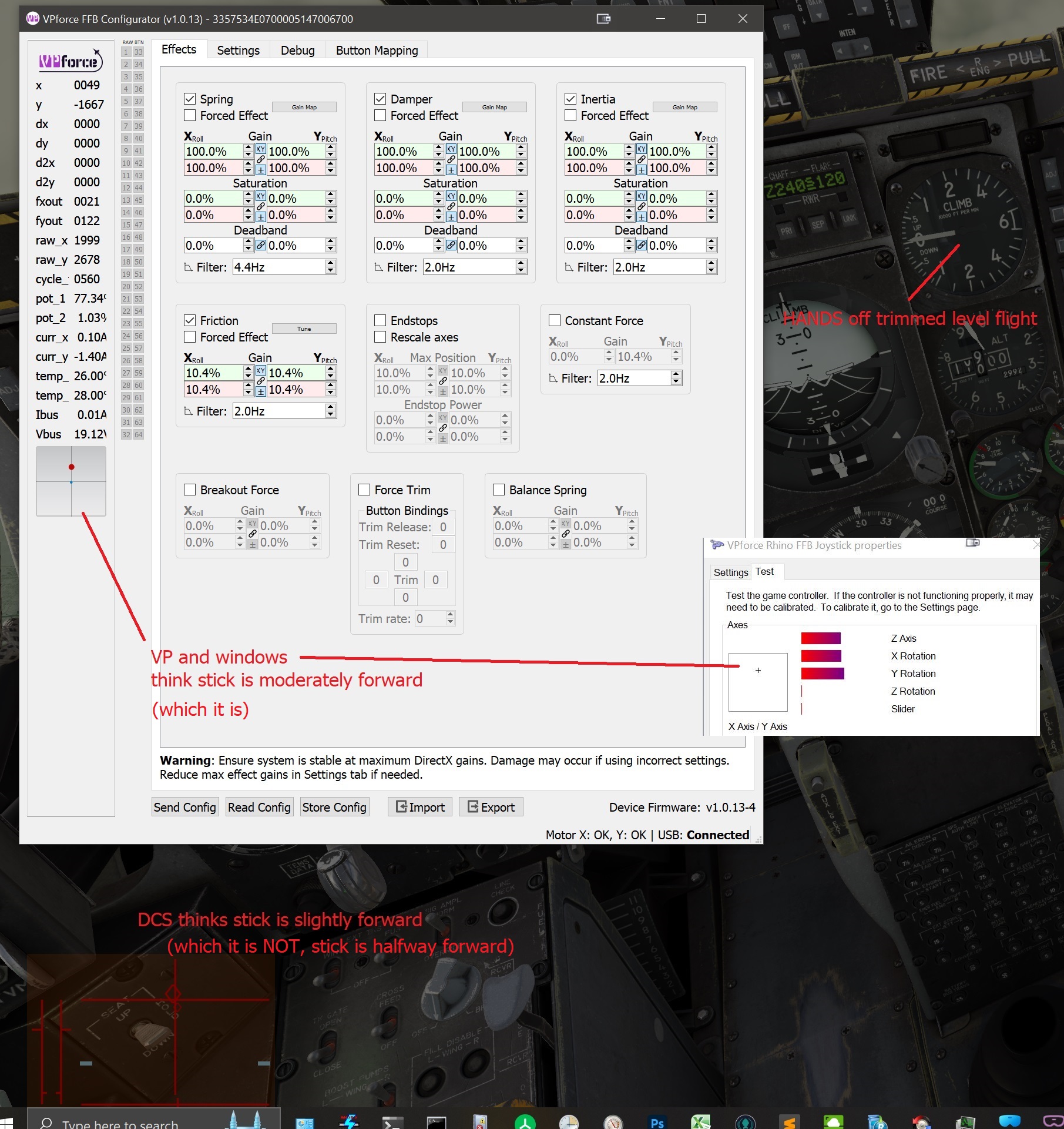Click the Friction Filter 2.0Hz field
Screen dimensions: 1064x1129
click(x=284, y=411)
